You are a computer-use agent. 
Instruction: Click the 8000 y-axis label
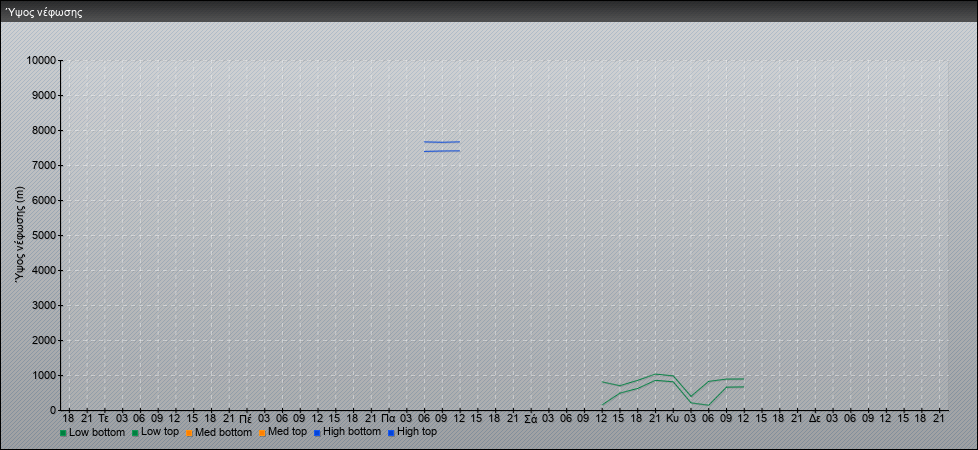point(44,130)
